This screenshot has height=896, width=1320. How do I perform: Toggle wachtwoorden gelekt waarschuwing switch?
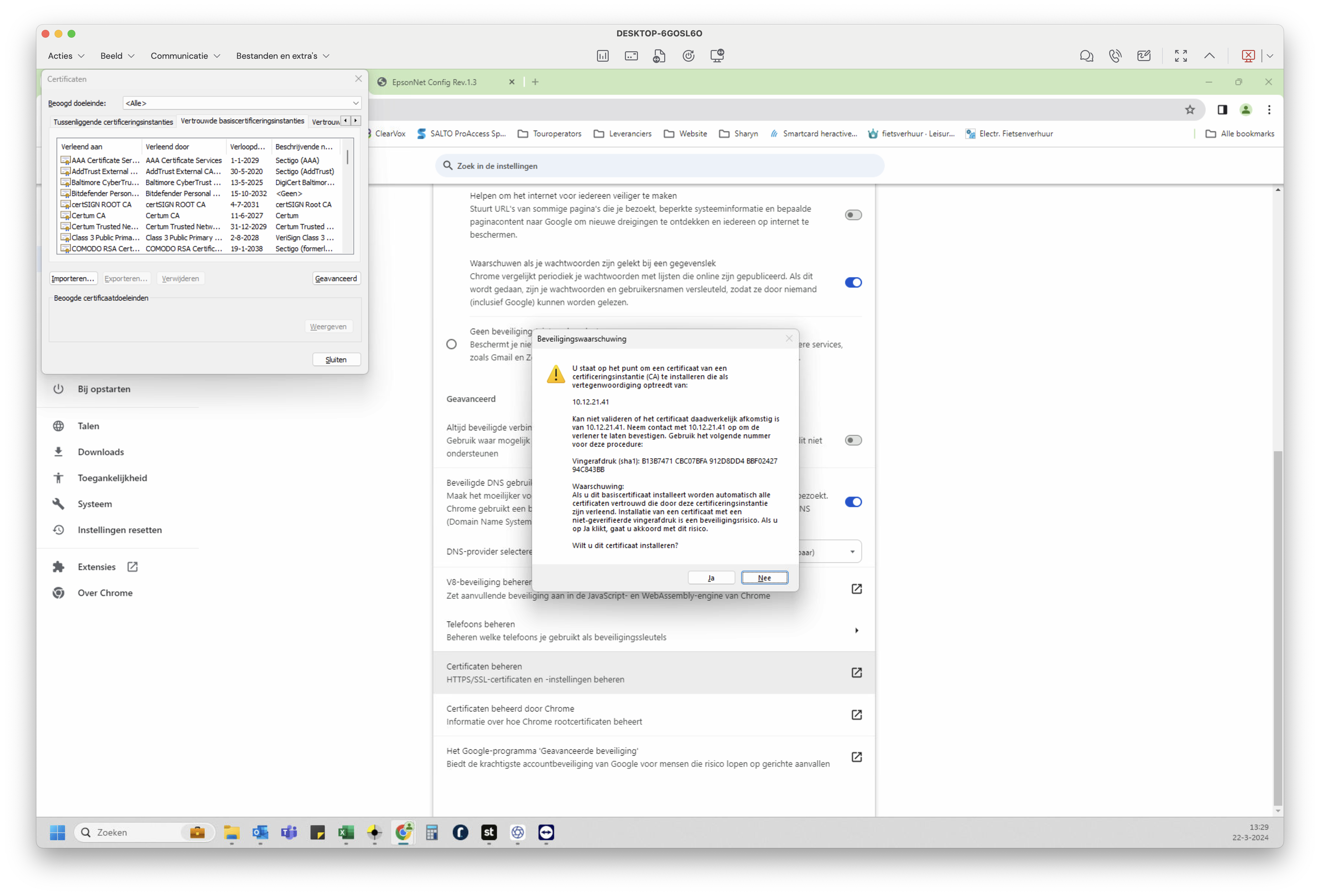click(x=853, y=282)
